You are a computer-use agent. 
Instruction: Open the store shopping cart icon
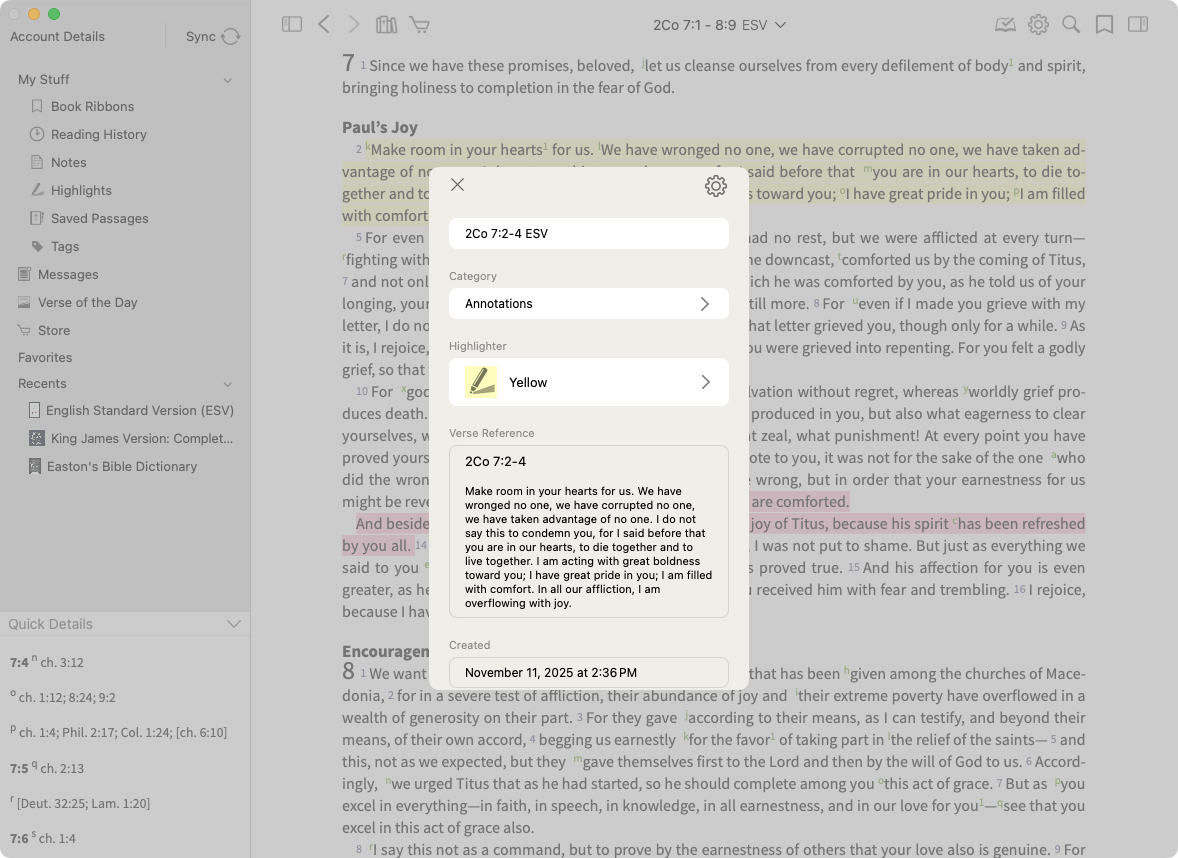pyautogui.click(x=420, y=25)
